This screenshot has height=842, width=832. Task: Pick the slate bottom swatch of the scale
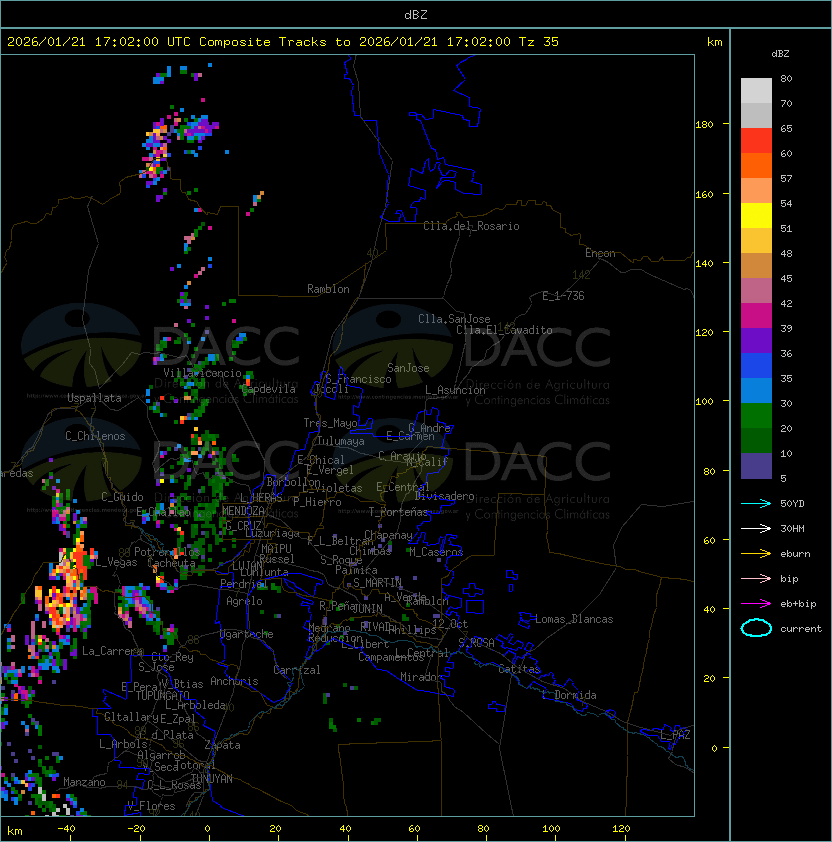[756, 466]
